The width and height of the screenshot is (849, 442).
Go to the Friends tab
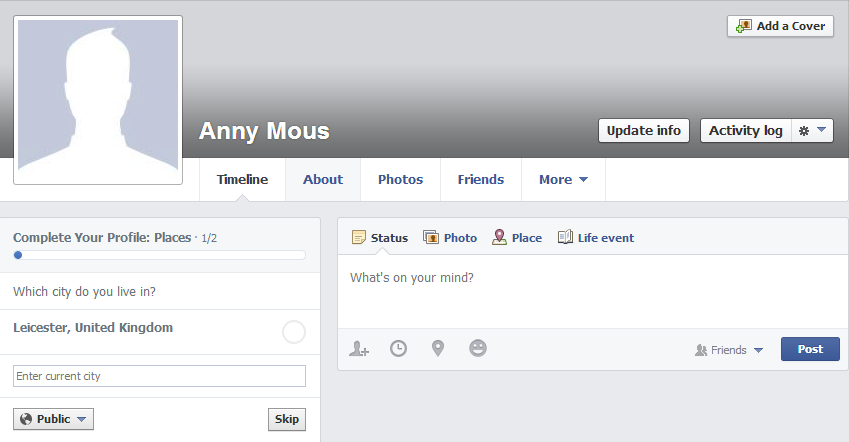481,179
